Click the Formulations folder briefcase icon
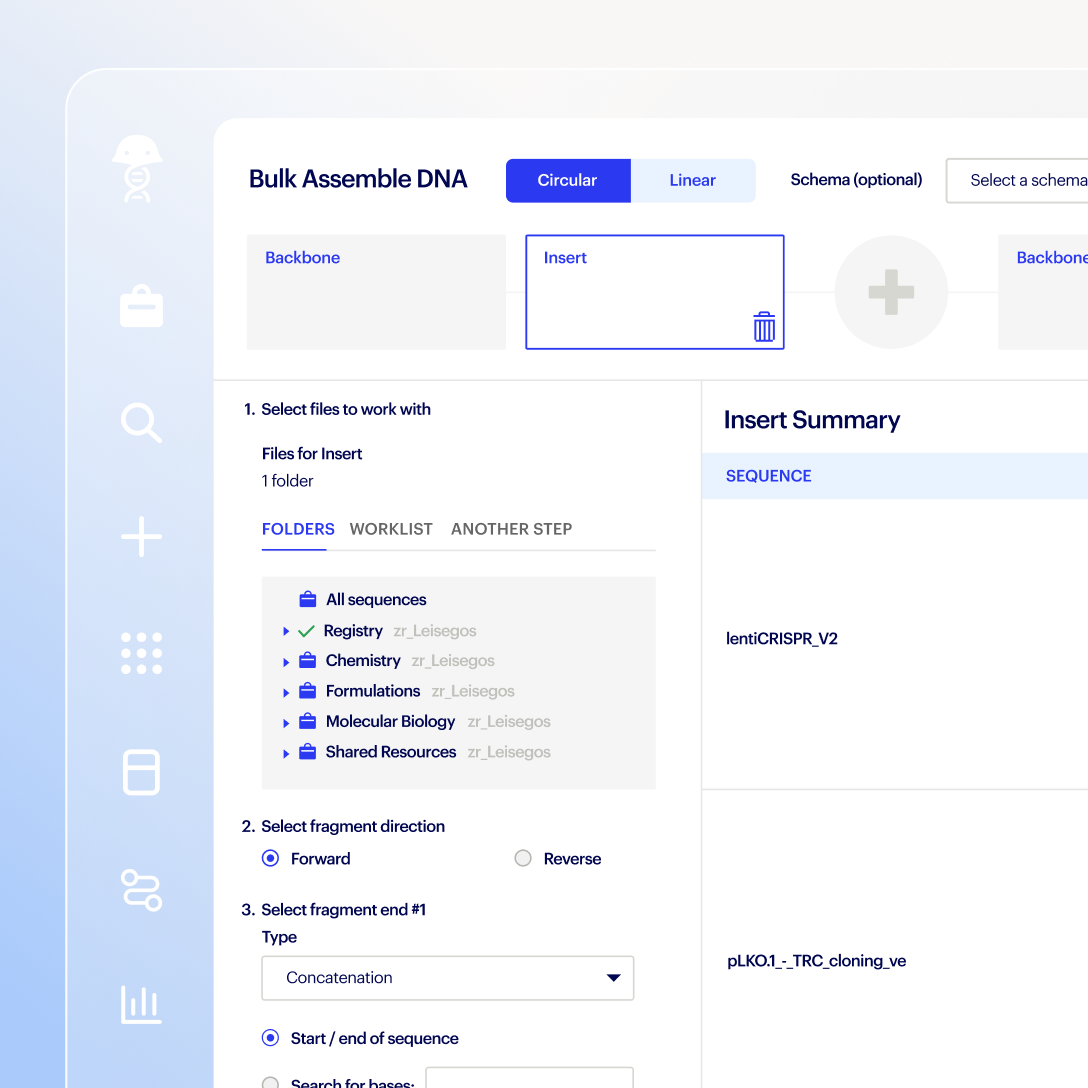This screenshot has width=1088, height=1088. (x=307, y=690)
